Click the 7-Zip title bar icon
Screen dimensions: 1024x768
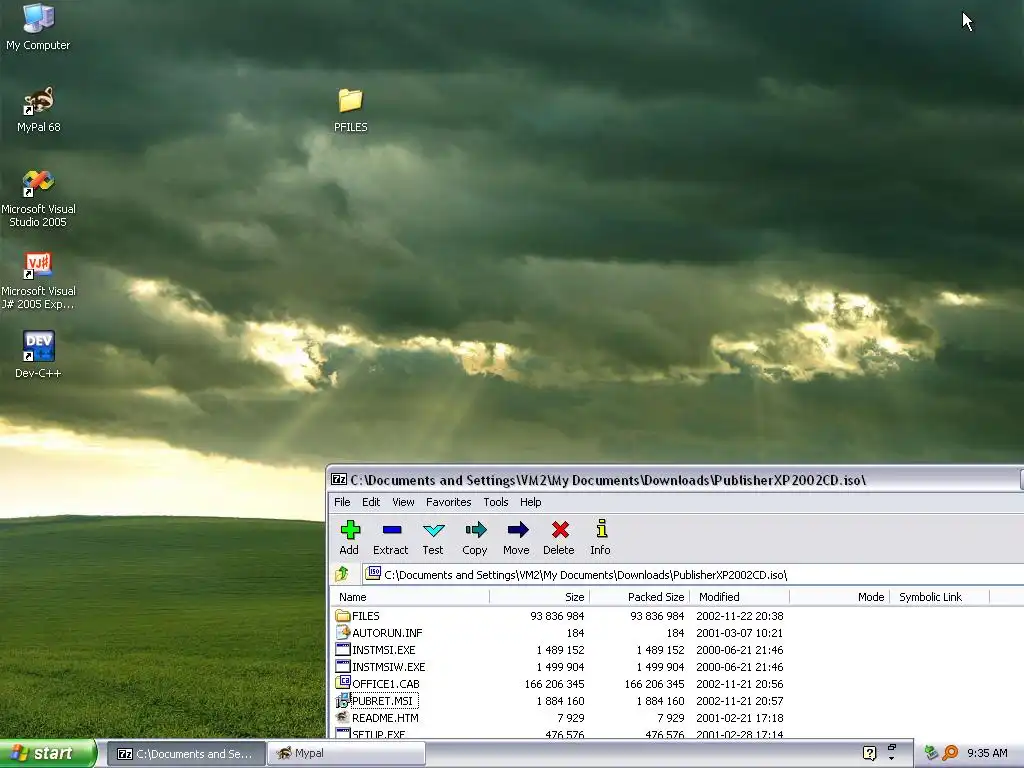[x=339, y=479]
